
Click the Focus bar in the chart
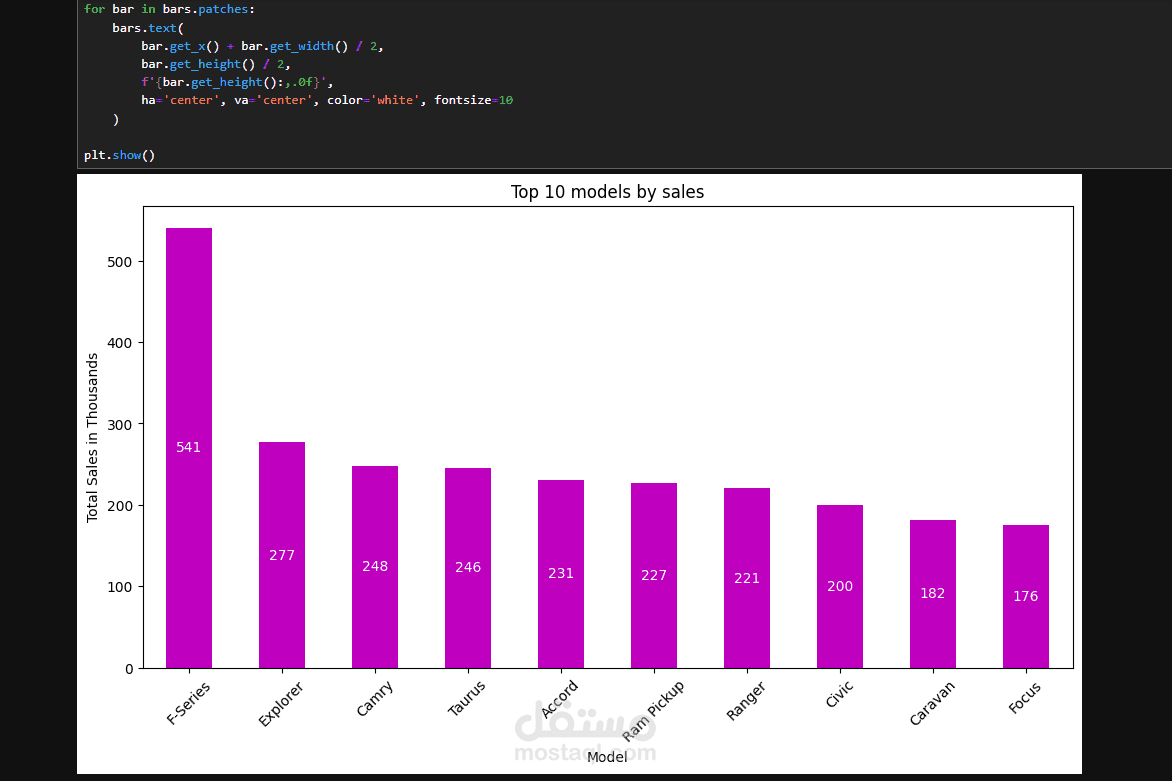pos(1026,596)
